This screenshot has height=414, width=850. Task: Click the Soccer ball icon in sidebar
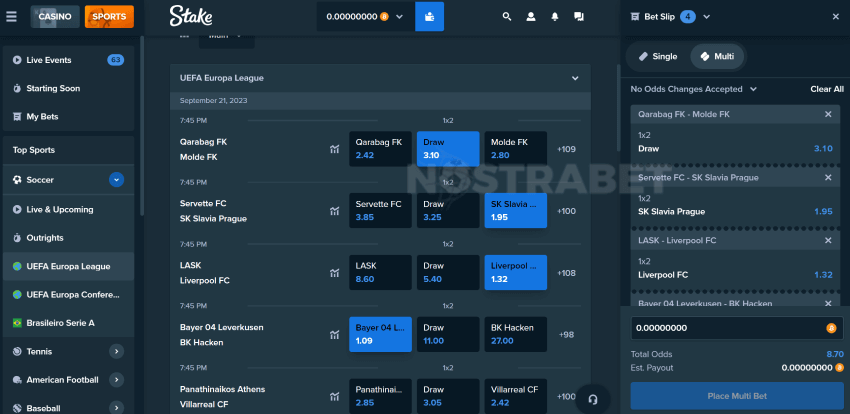tap(17, 179)
